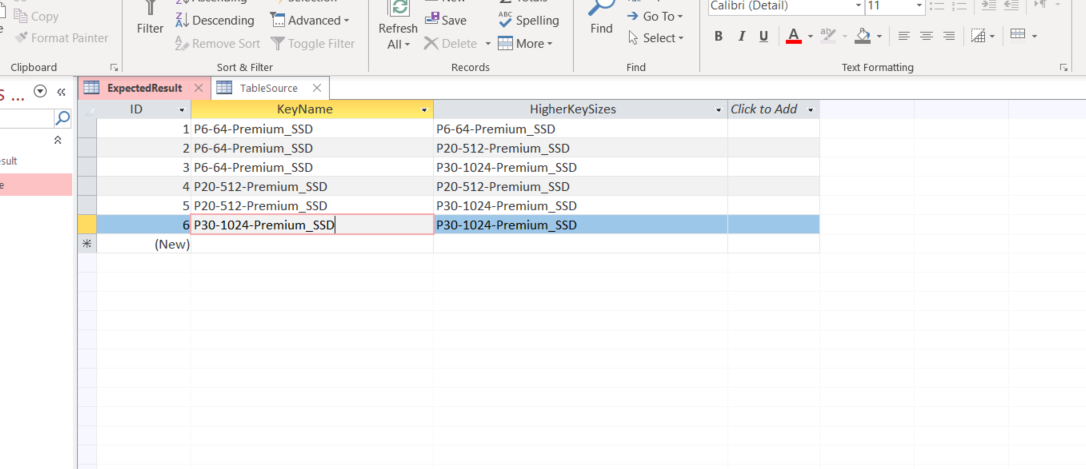Click KeyName cell of record 1
1086x469 pixels.
[x=312, y=129]
